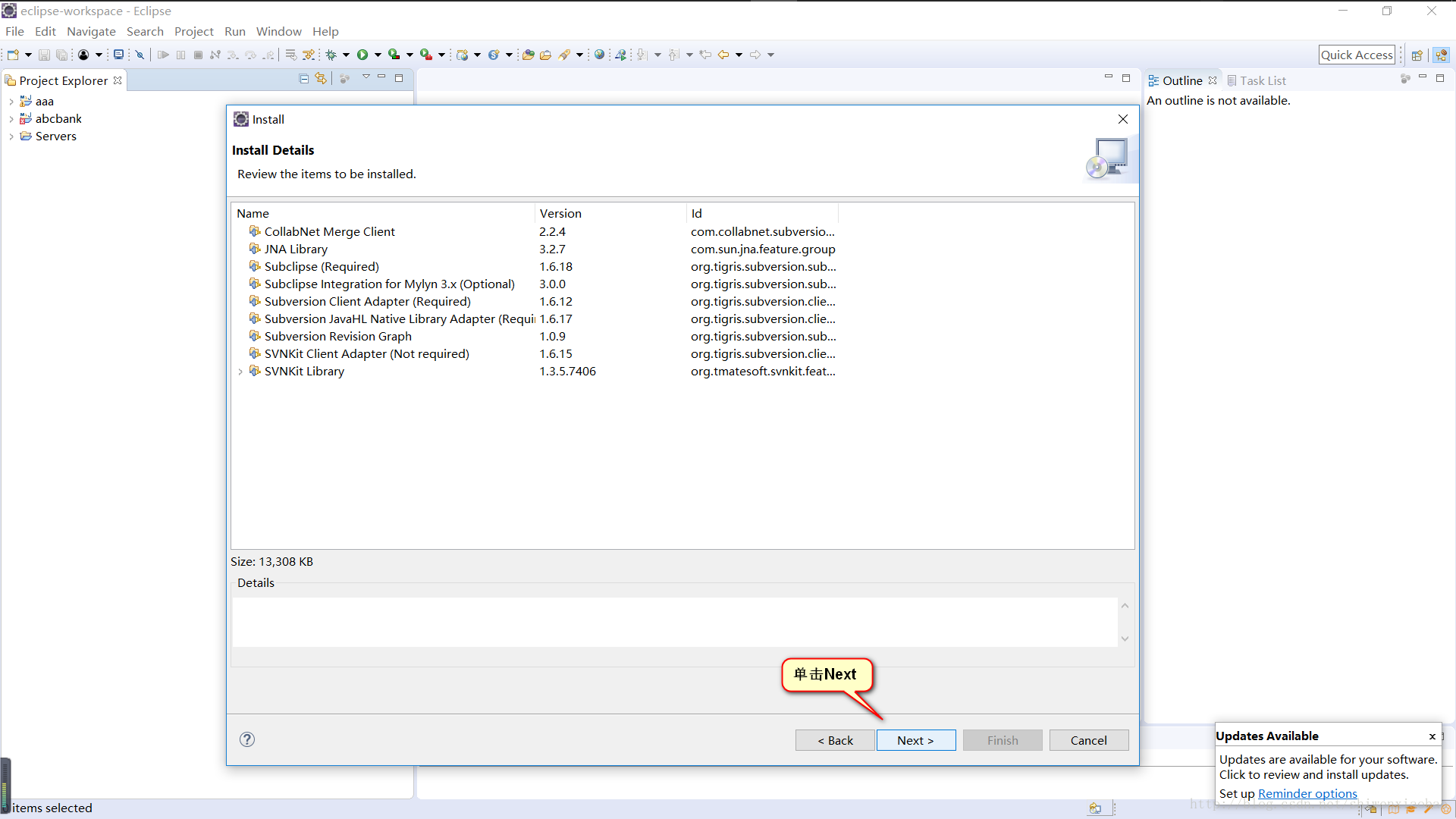The image size is (1456, 819).
Task: Open the New file dropdown arrow
Action: [28, 55]
